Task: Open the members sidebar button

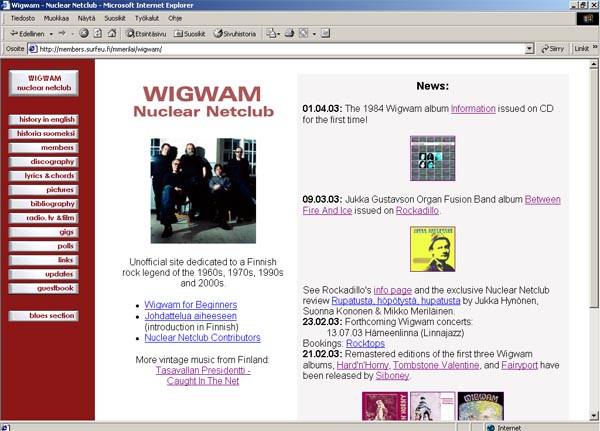Action: (44, 148)
